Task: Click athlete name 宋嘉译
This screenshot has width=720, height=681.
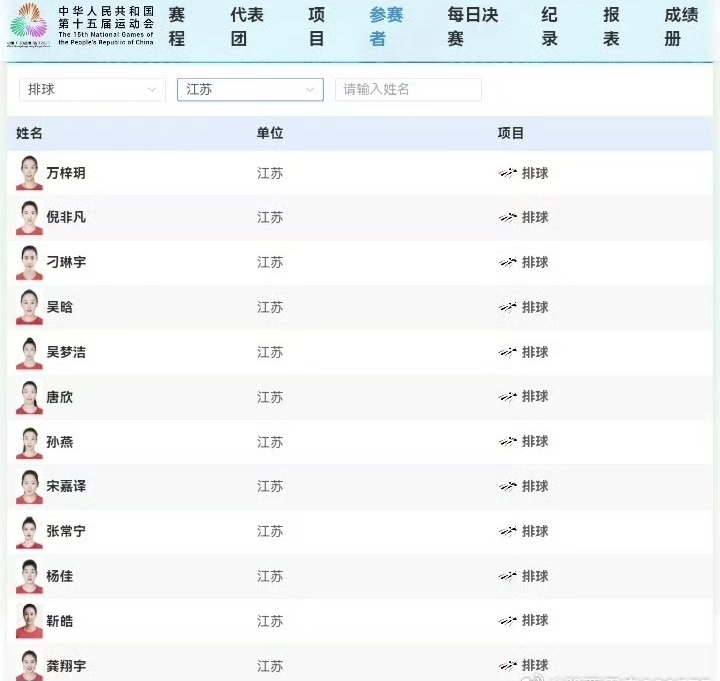Action: coord(66,486)
